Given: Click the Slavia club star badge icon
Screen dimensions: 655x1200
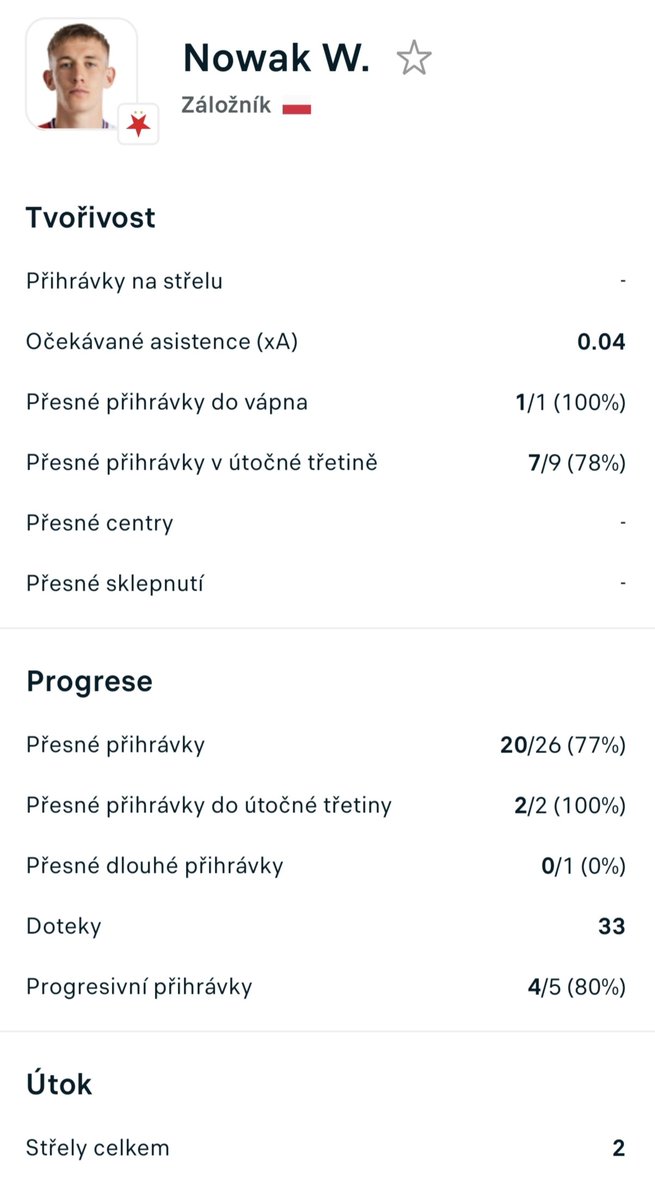Looking at the screenshot, I should point(138,124).
